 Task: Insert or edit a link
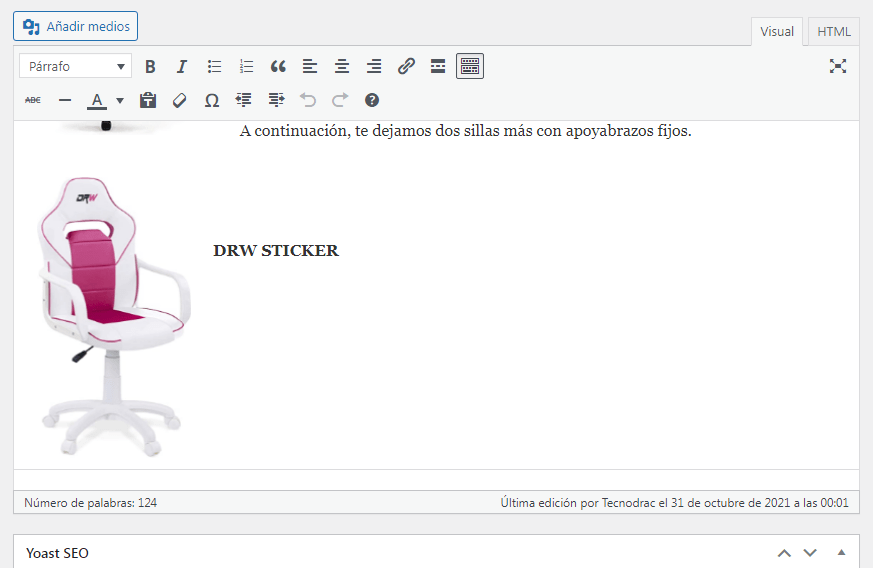(406, 66)
